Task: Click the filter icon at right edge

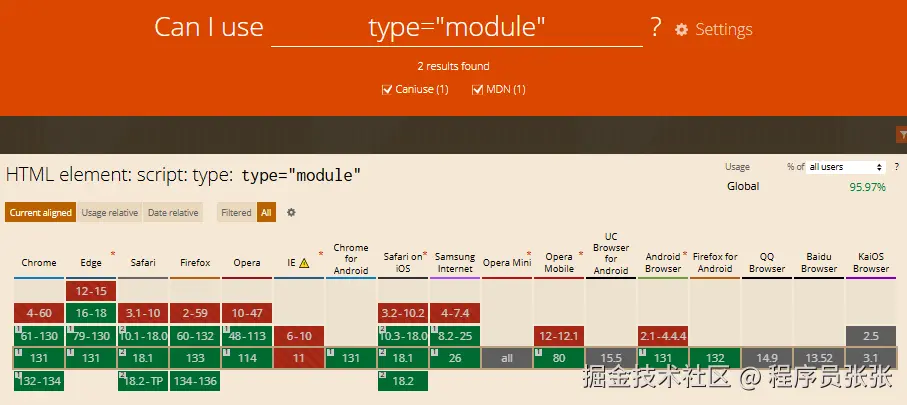Action: pyautogui.click(x=901, y=135)
